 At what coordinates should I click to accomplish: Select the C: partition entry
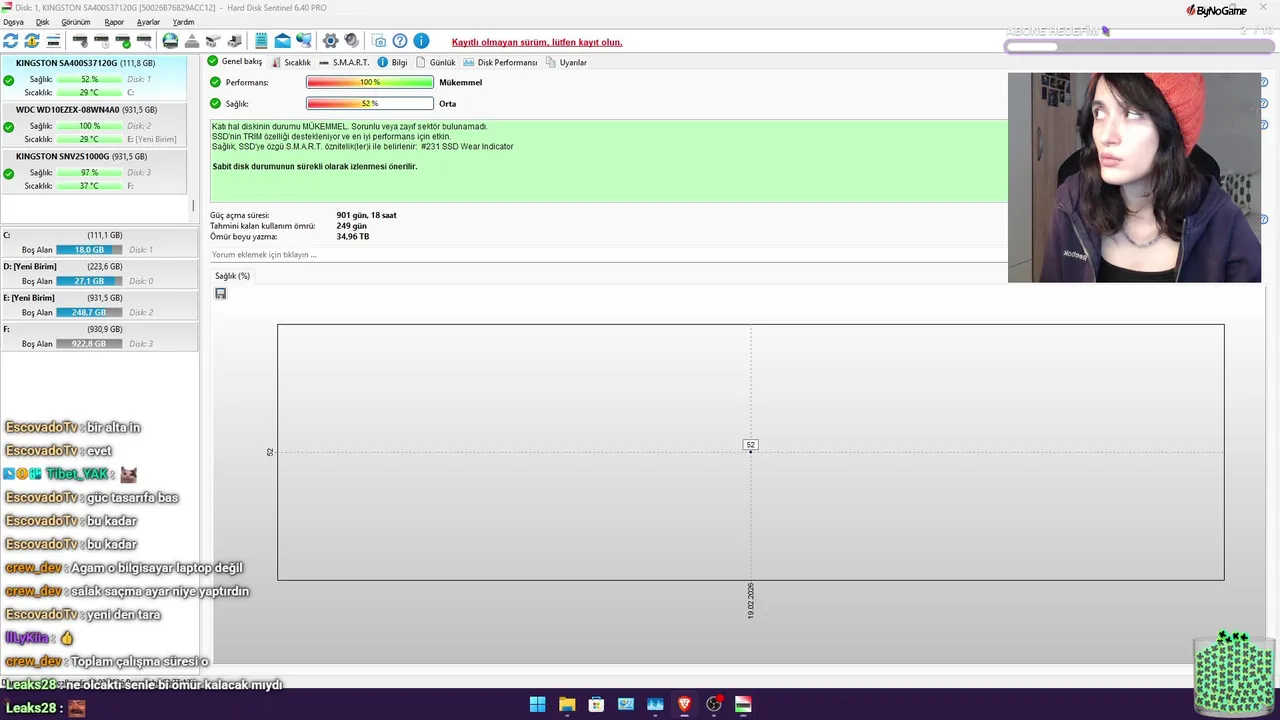point(99,242)
